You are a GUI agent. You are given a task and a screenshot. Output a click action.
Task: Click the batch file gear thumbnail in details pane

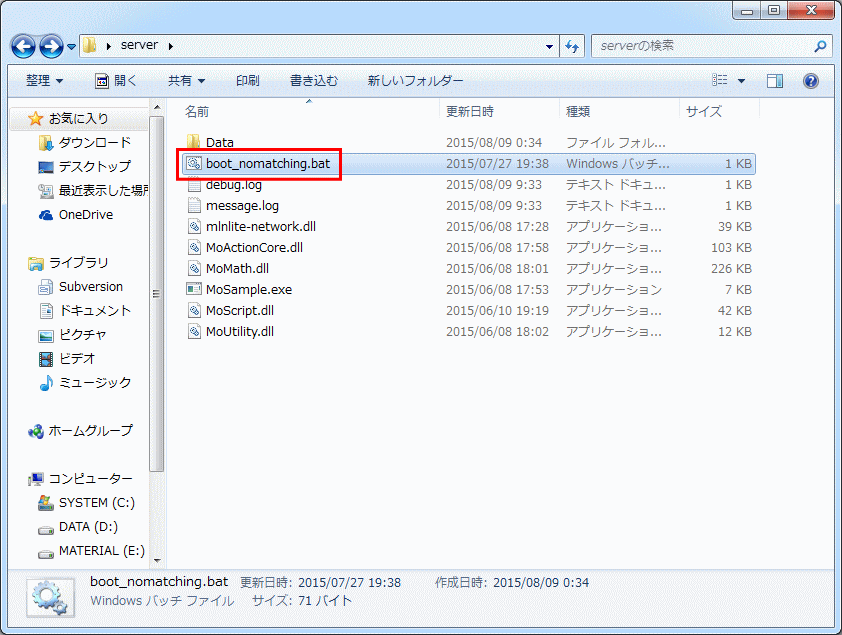[50, 597]
